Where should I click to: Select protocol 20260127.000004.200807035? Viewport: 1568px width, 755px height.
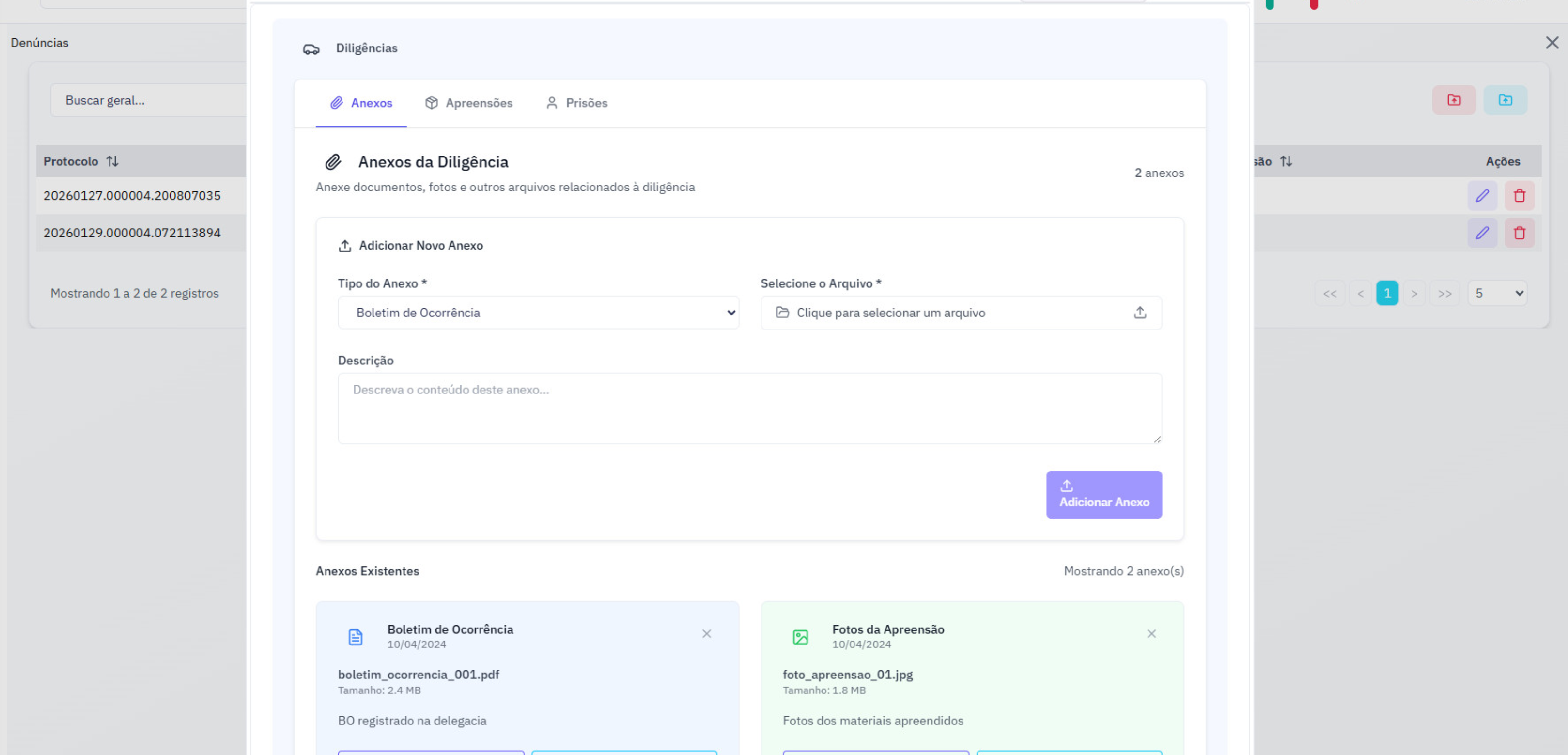(132, 195)
